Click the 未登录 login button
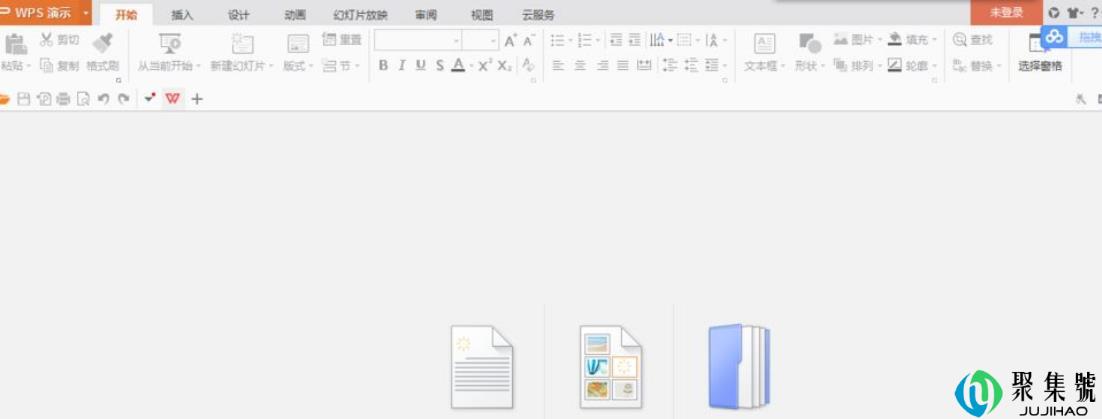The image size is (1102, 419). click(x=1005, y=13)
